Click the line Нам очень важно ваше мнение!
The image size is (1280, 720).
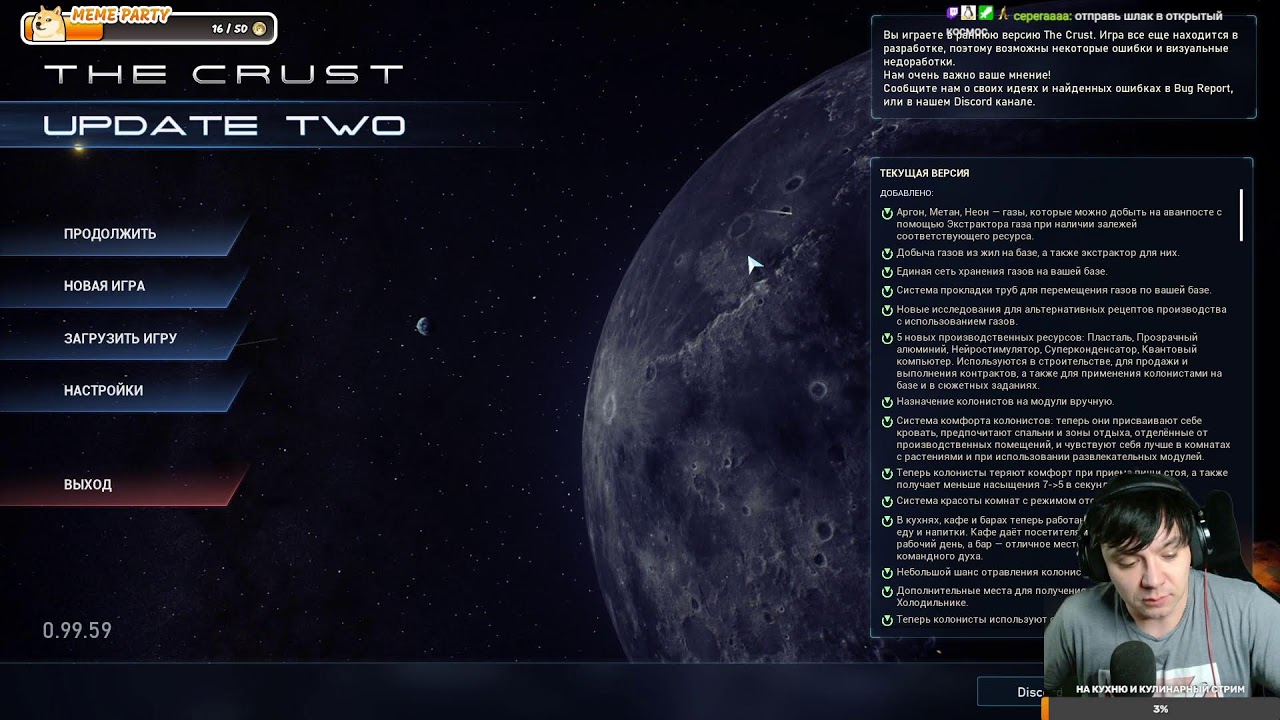967,75
